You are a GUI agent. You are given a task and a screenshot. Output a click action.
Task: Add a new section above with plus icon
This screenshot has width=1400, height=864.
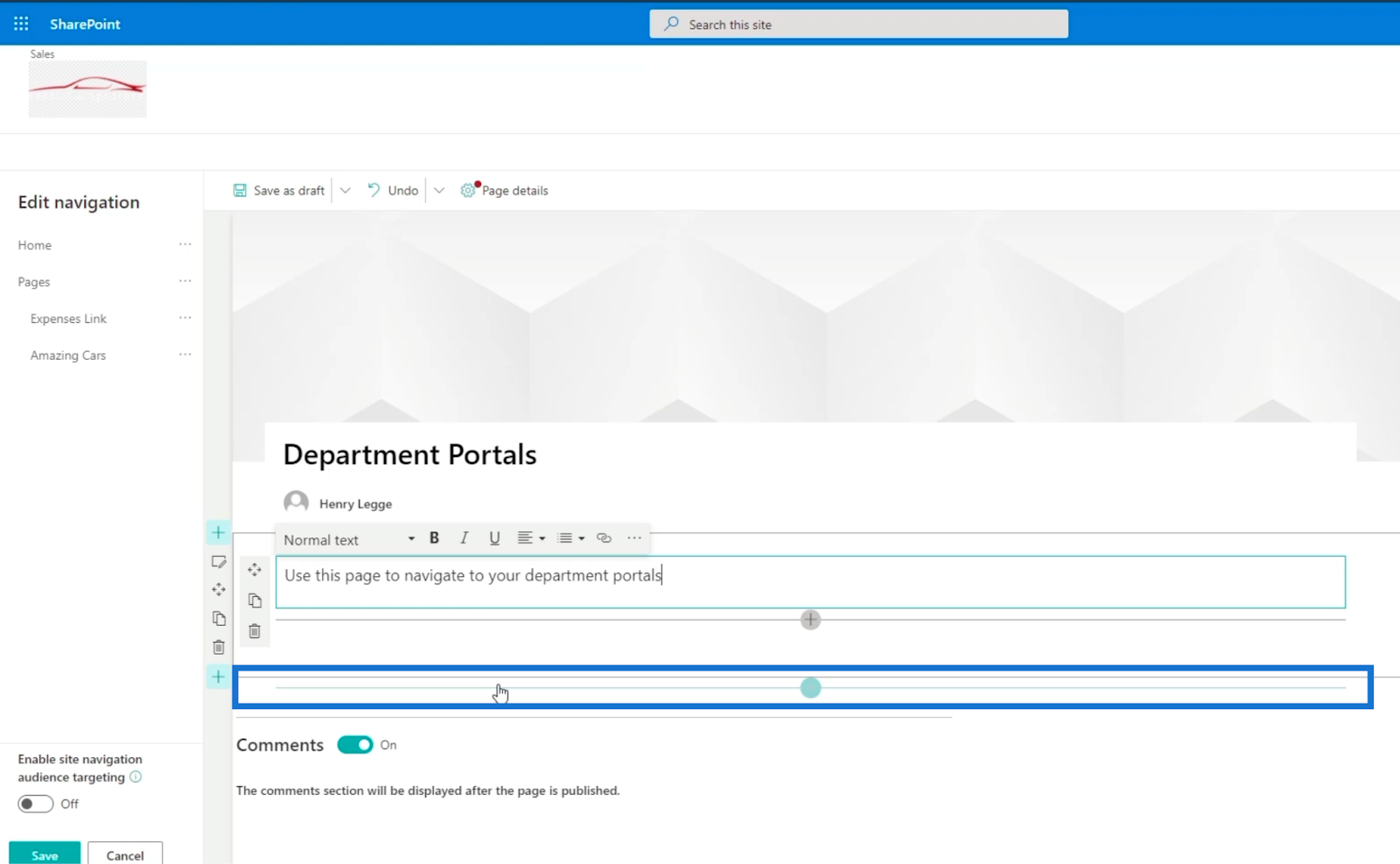pos(219,532)
